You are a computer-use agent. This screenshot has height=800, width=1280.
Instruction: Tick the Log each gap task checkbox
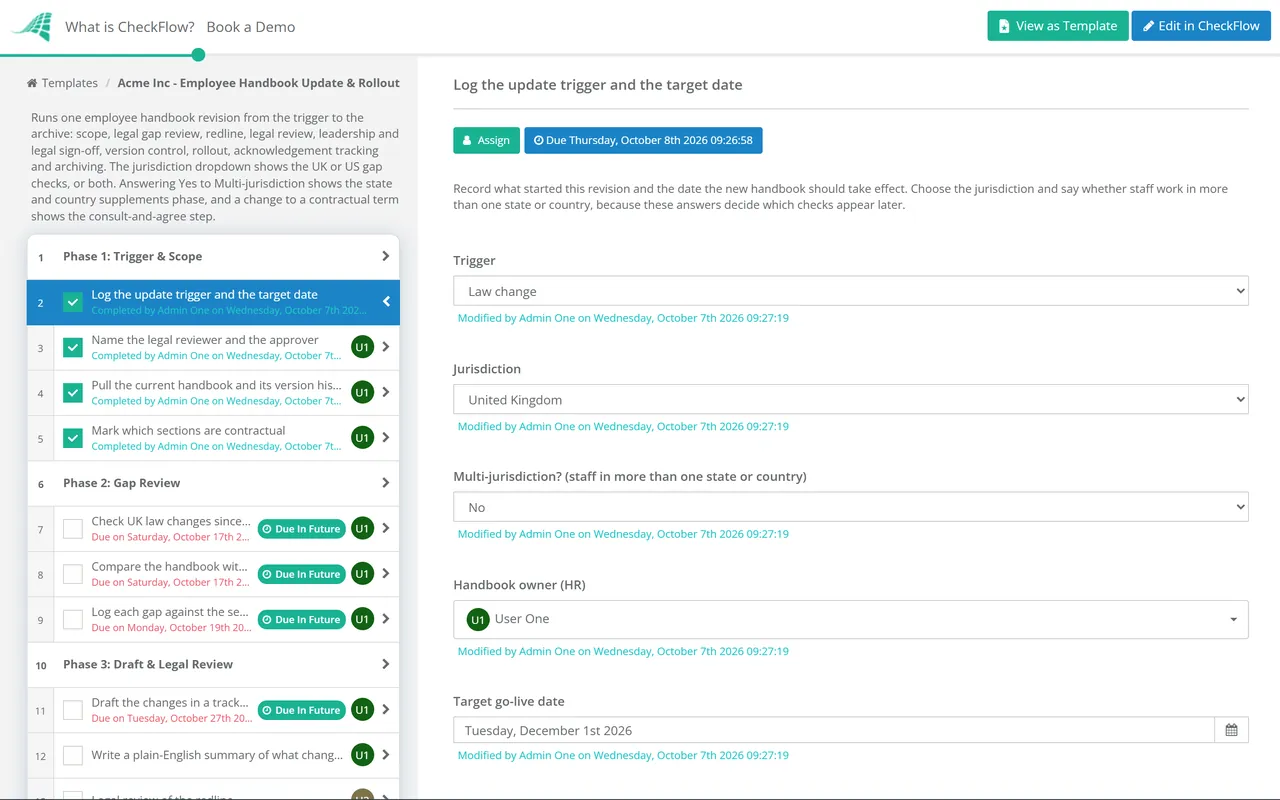tap(73, 619)
